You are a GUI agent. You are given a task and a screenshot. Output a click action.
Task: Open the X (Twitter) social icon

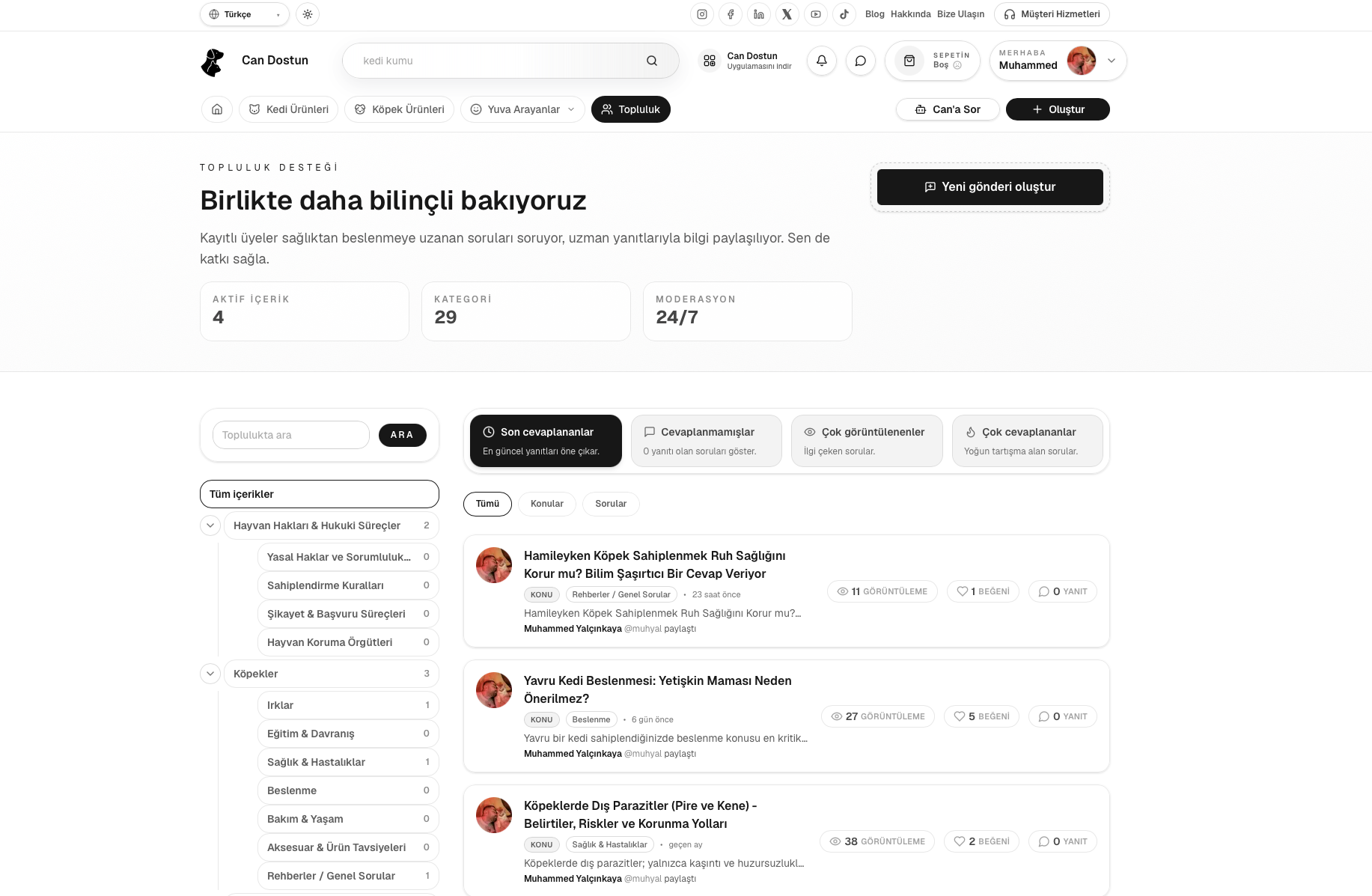[x=787, y=14]
